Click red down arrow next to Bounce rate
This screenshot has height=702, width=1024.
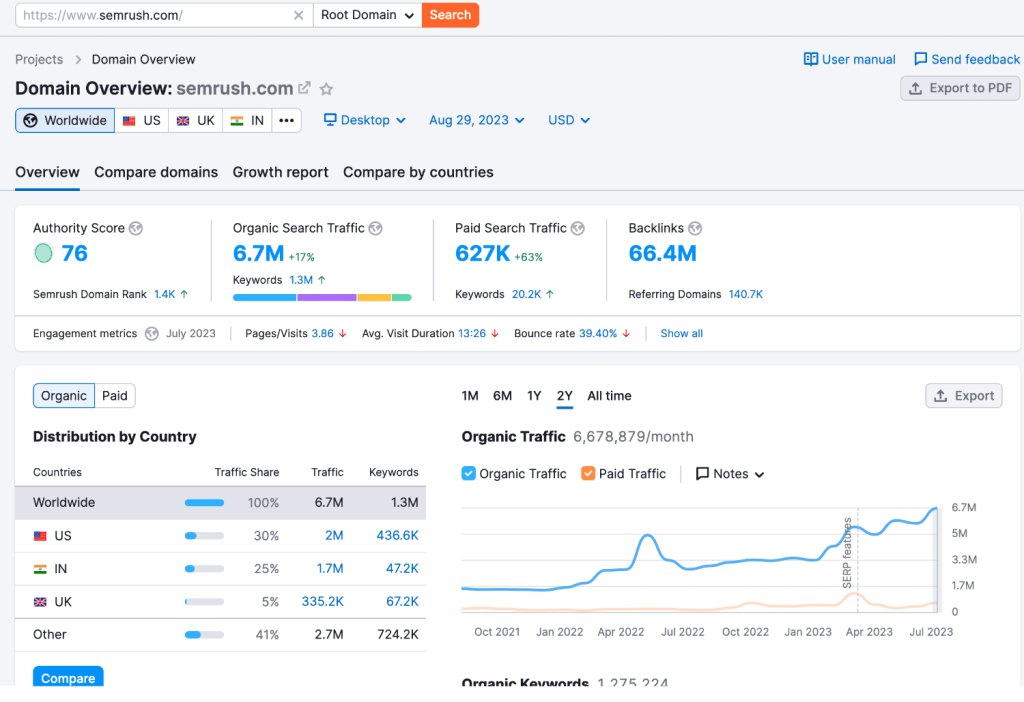626,334
